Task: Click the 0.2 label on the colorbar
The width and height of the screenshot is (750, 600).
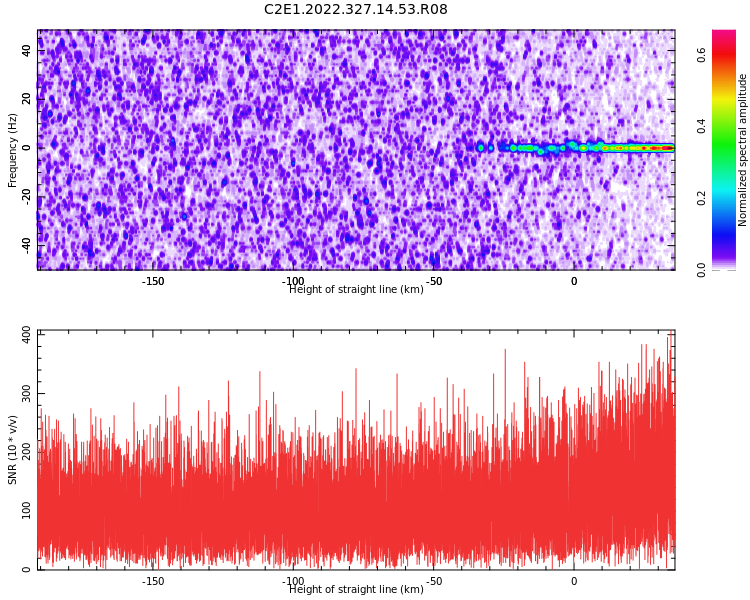Action: coord(701,198)
